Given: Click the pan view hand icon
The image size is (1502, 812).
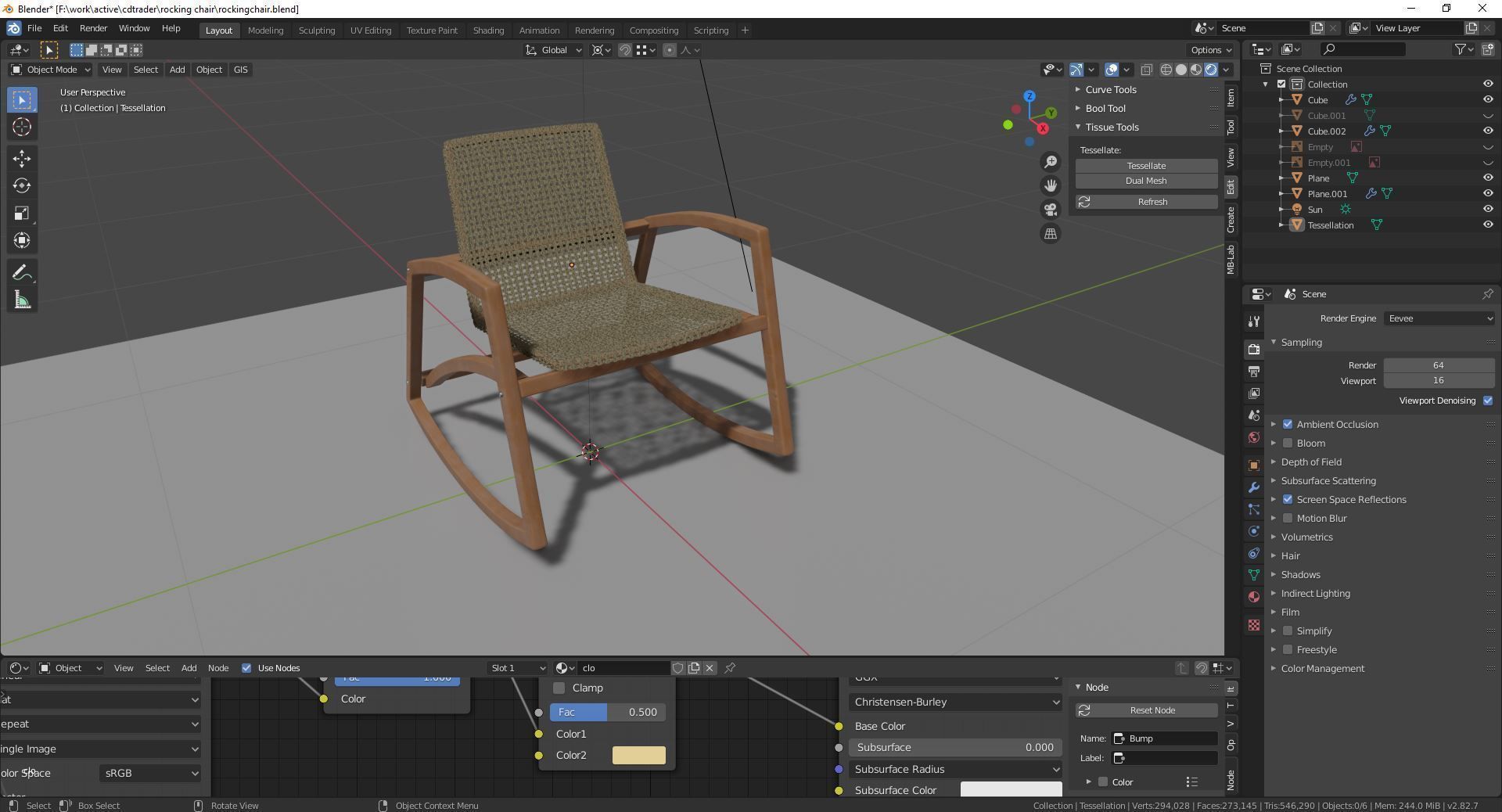Looking at the screenshot, I should tap(1051, 185).
